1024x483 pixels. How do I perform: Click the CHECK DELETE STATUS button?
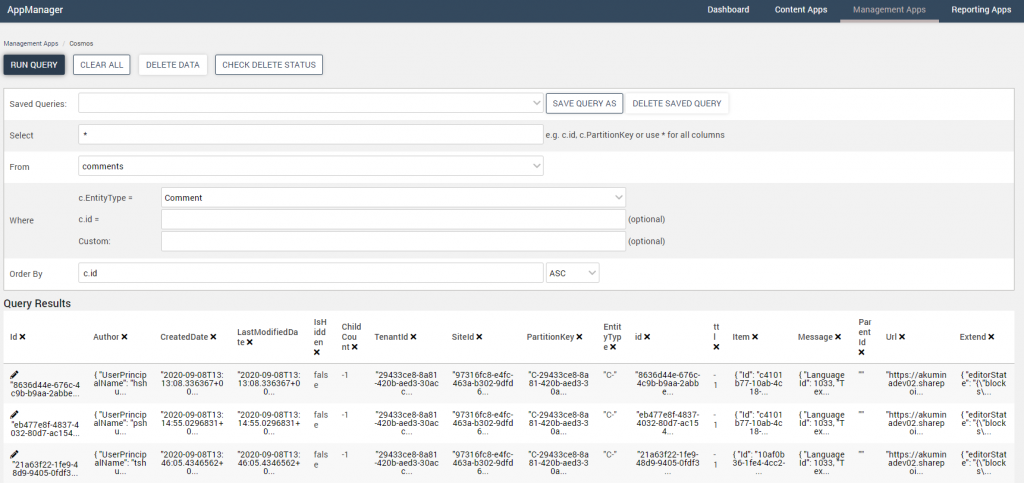(x=268, y=65)
